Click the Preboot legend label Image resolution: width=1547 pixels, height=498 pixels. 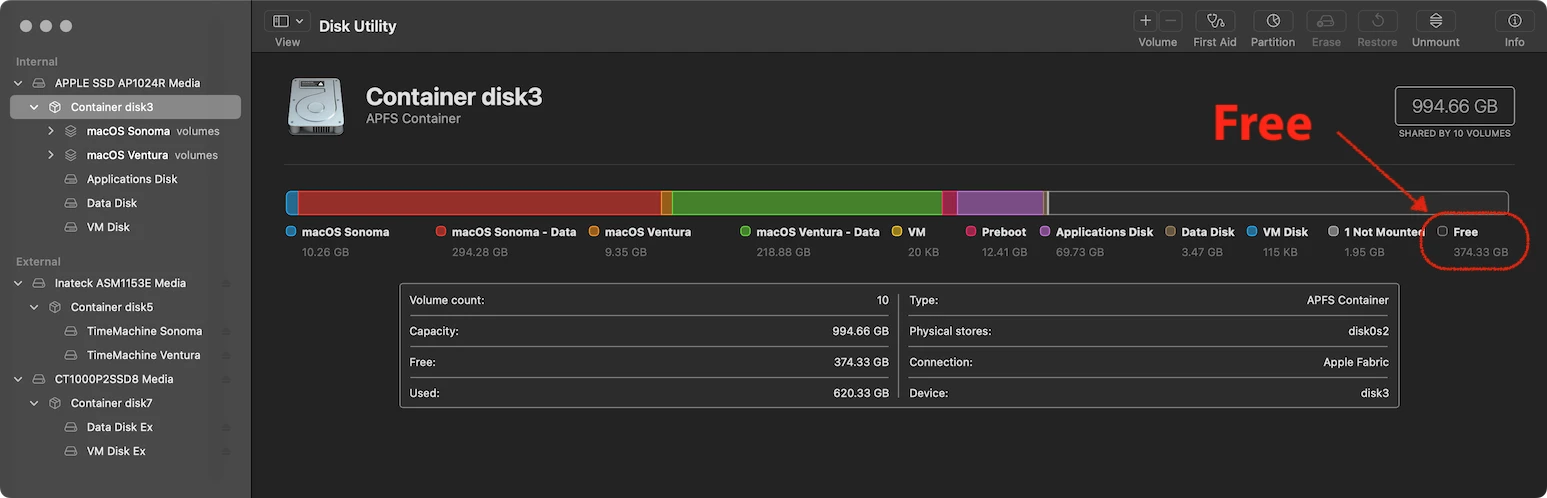click(x=1004, y=232)
